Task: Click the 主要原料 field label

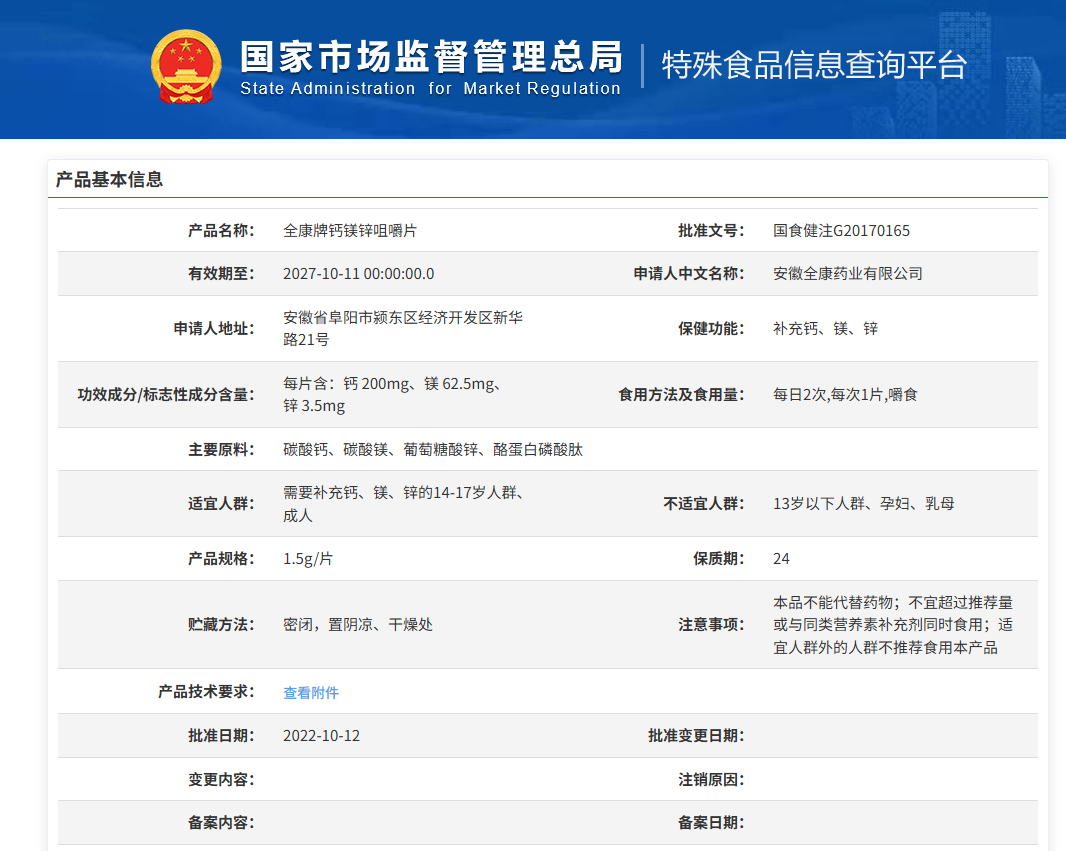Action: tap(221, 449)
